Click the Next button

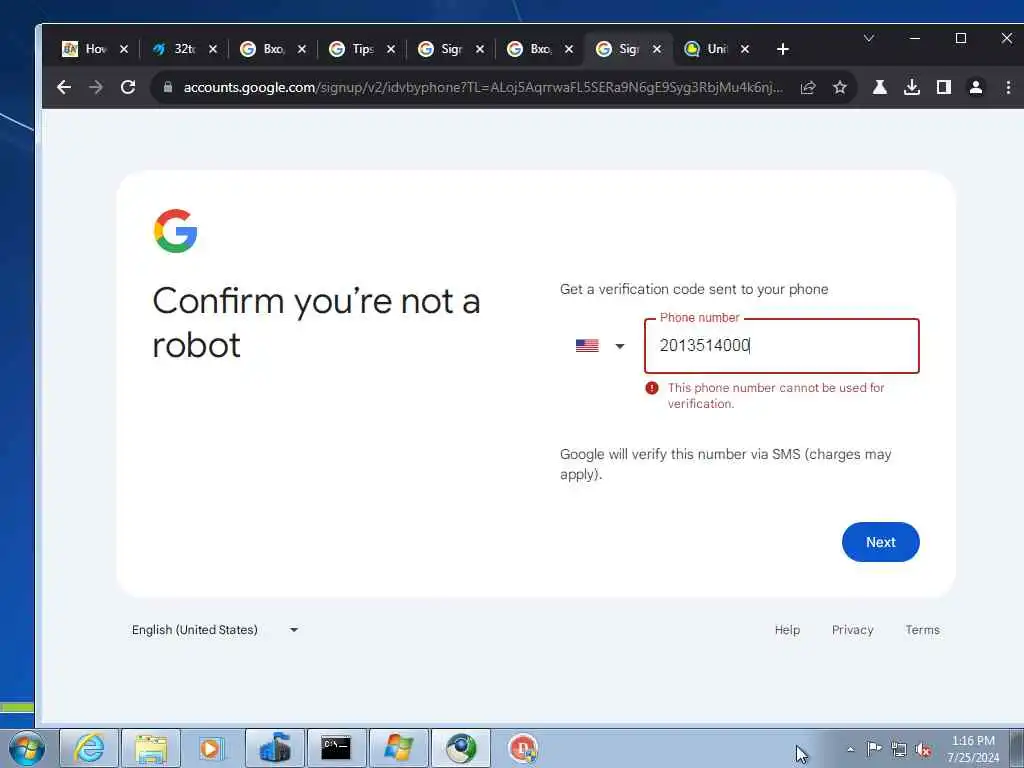click(880, 542)
